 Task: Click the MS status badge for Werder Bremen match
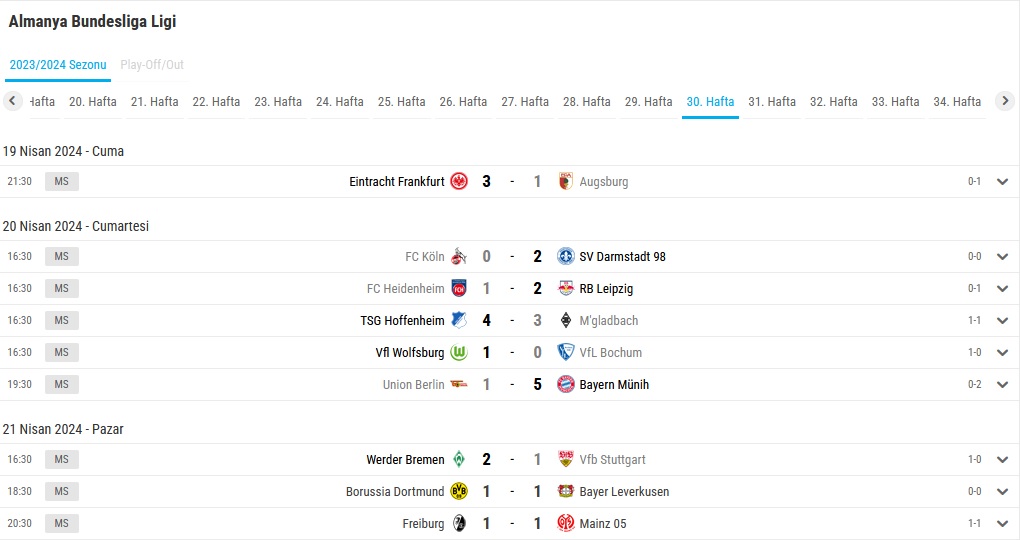tap(62, 459)
